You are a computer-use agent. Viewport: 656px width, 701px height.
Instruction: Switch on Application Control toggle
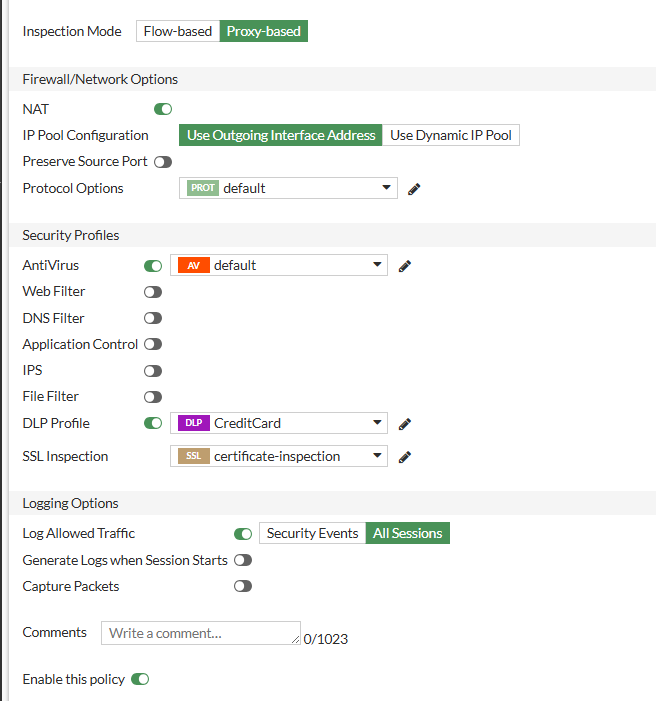153,344
